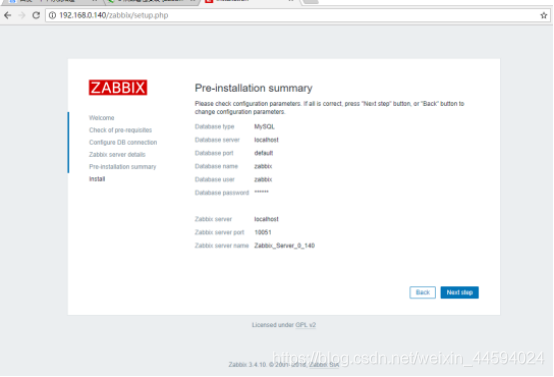Select Check of pre-requisites step

(x=120, y=130)
